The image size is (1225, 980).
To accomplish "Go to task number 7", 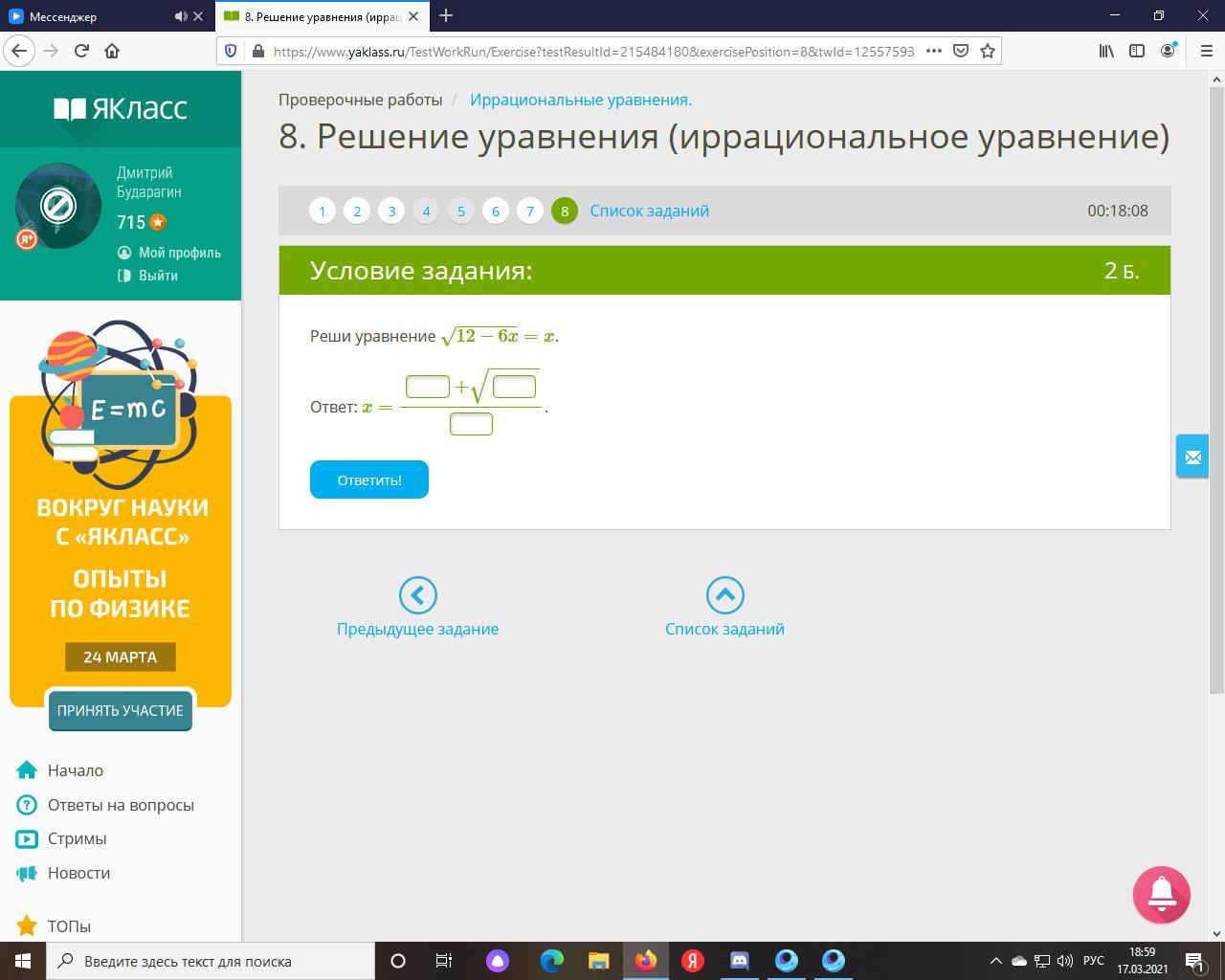I will [530, 211].
